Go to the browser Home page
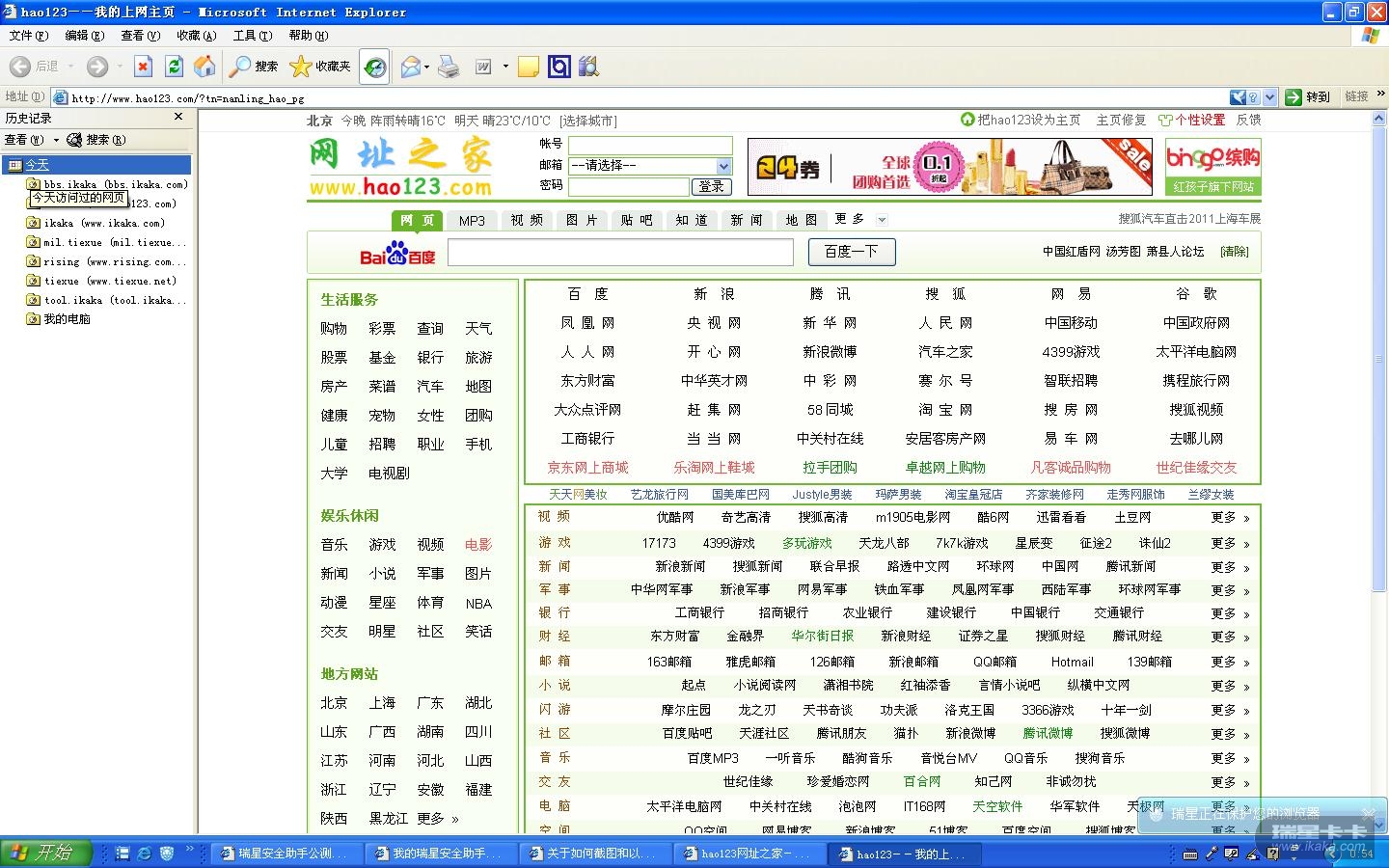1389x868 pixels. coord(204,67)
